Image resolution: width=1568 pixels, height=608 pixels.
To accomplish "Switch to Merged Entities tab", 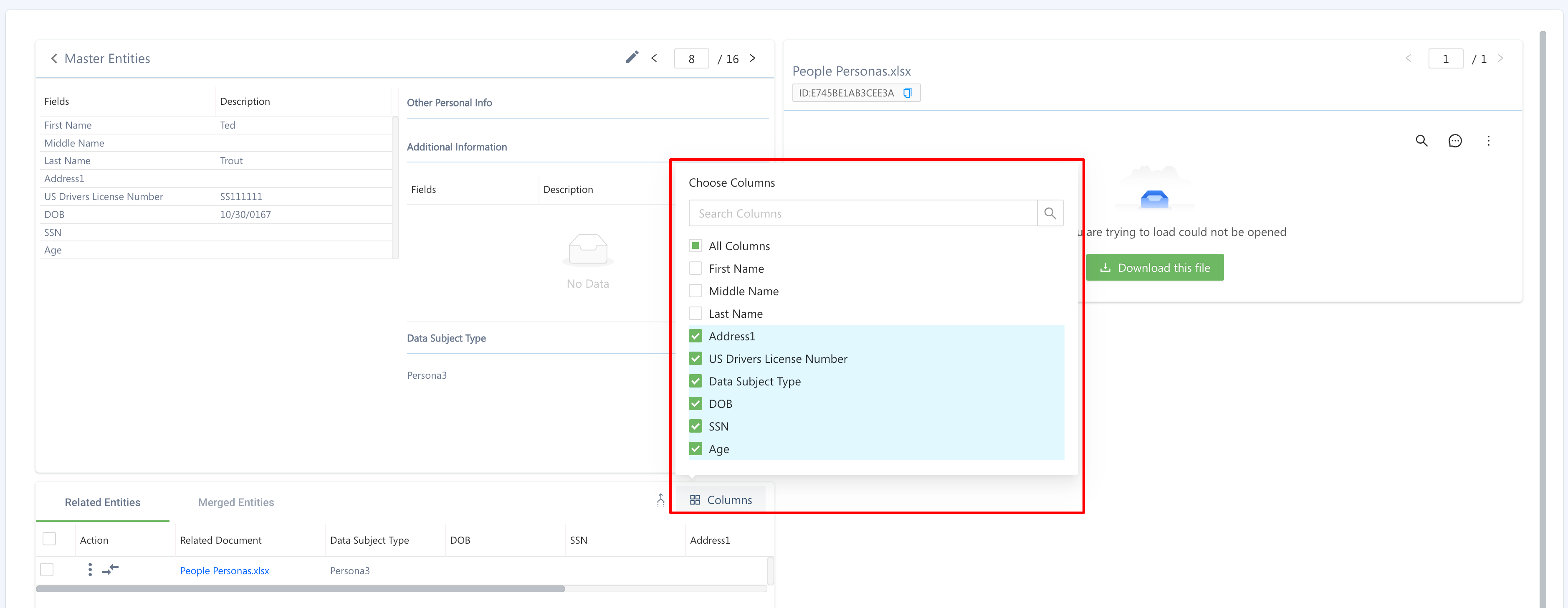I will pyautogui.click(x=235, y=502).
